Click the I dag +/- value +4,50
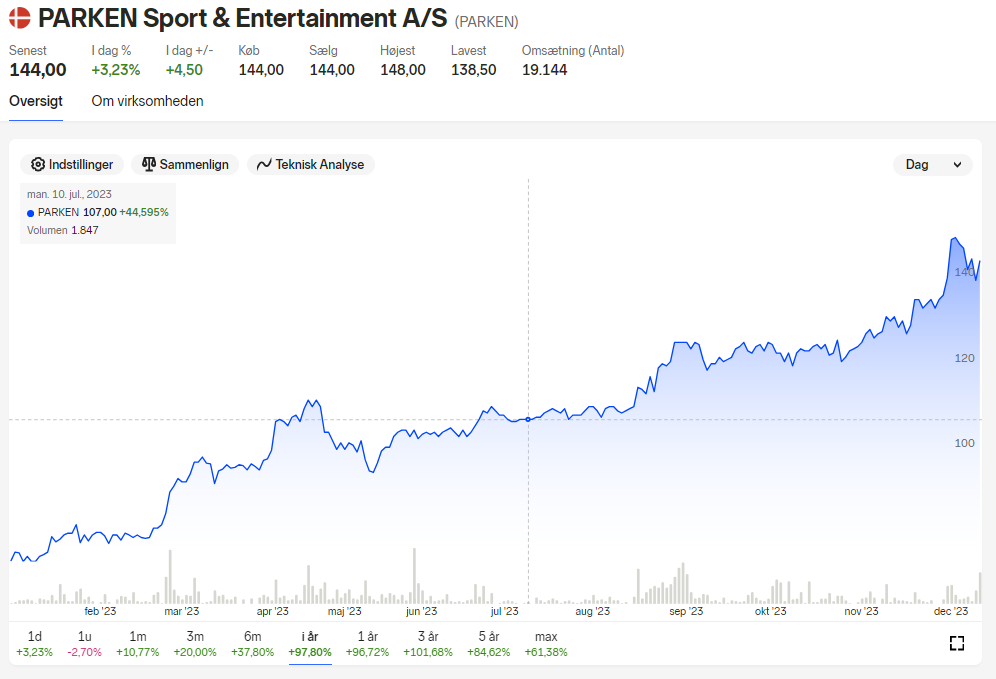 coord(184,70)
